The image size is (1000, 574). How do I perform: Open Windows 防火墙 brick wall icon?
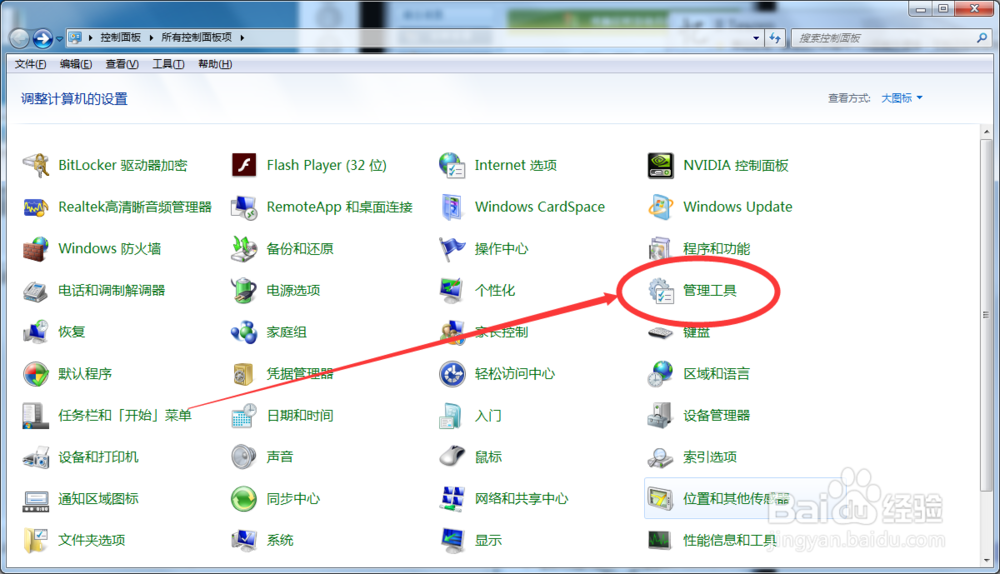(x=36, y=249)
